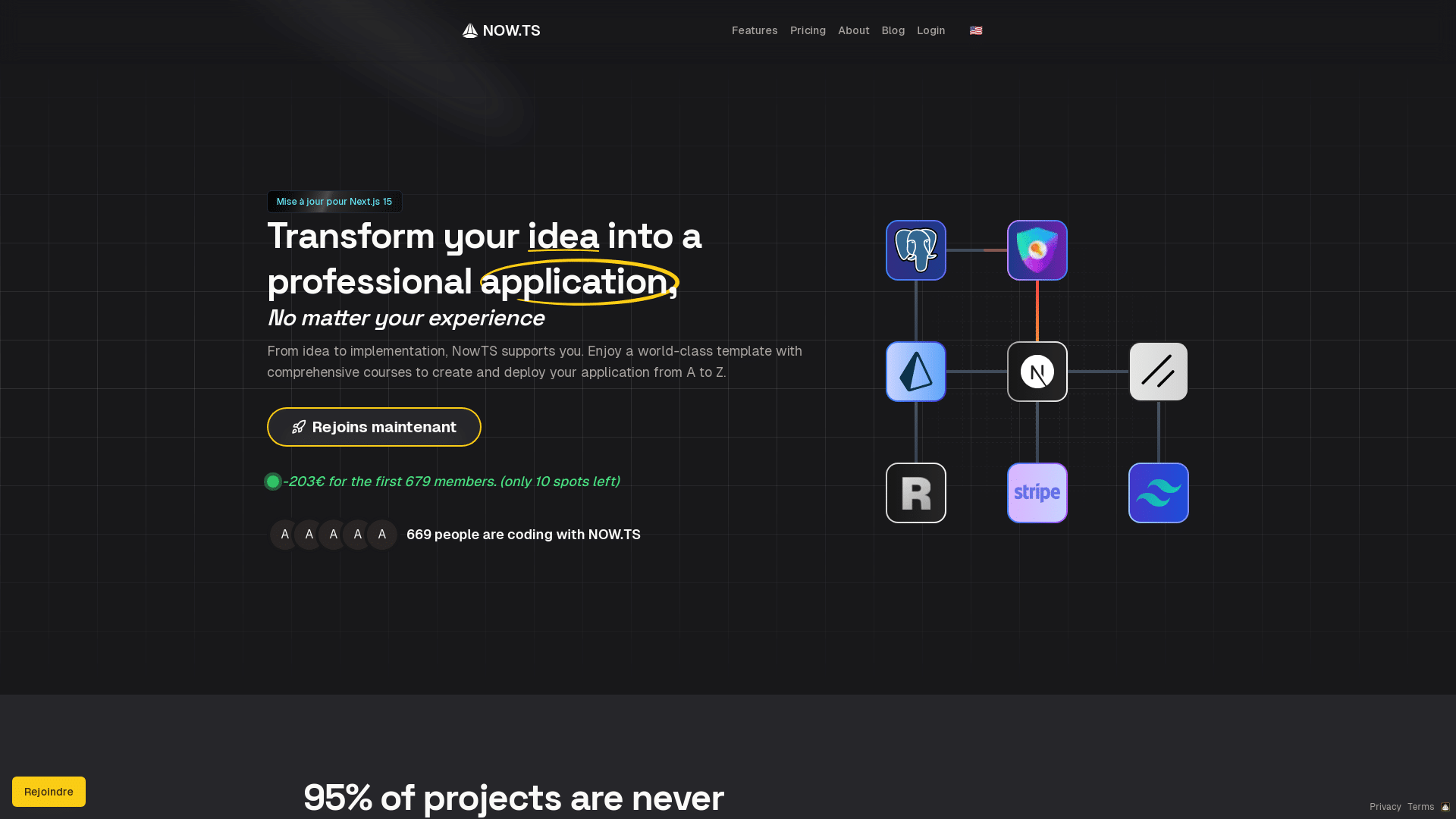Open the language flag selector
This screenshot has width=1456, height=819.
click(976, 30)
